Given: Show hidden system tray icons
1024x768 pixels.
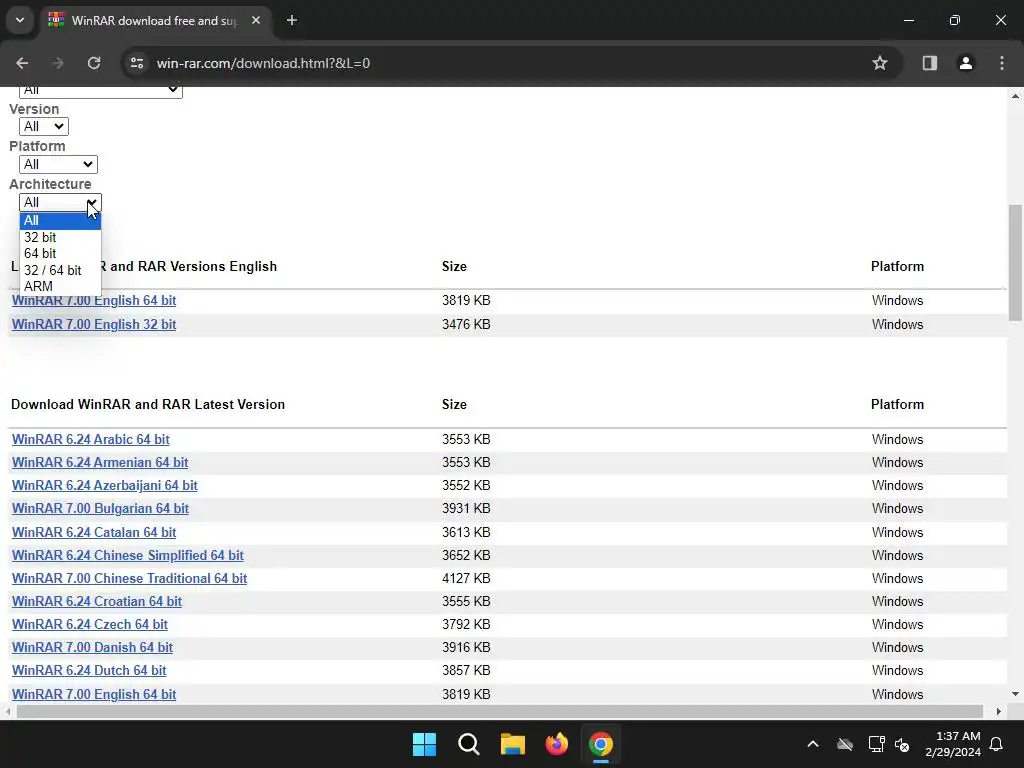Looking at the screenshot, I should click(x=813, y=744).
